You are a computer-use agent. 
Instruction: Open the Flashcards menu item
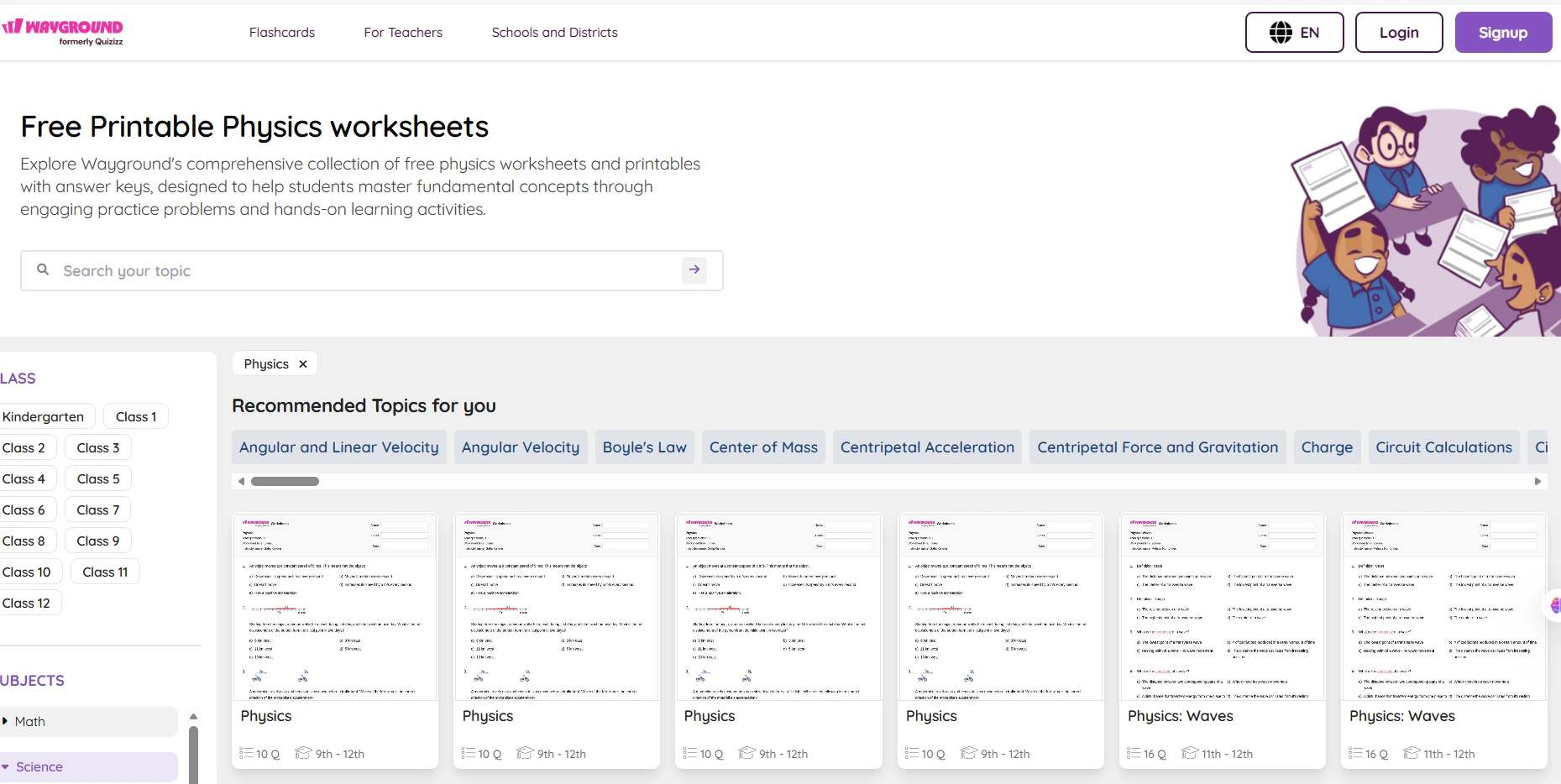(x=281, y=32)
